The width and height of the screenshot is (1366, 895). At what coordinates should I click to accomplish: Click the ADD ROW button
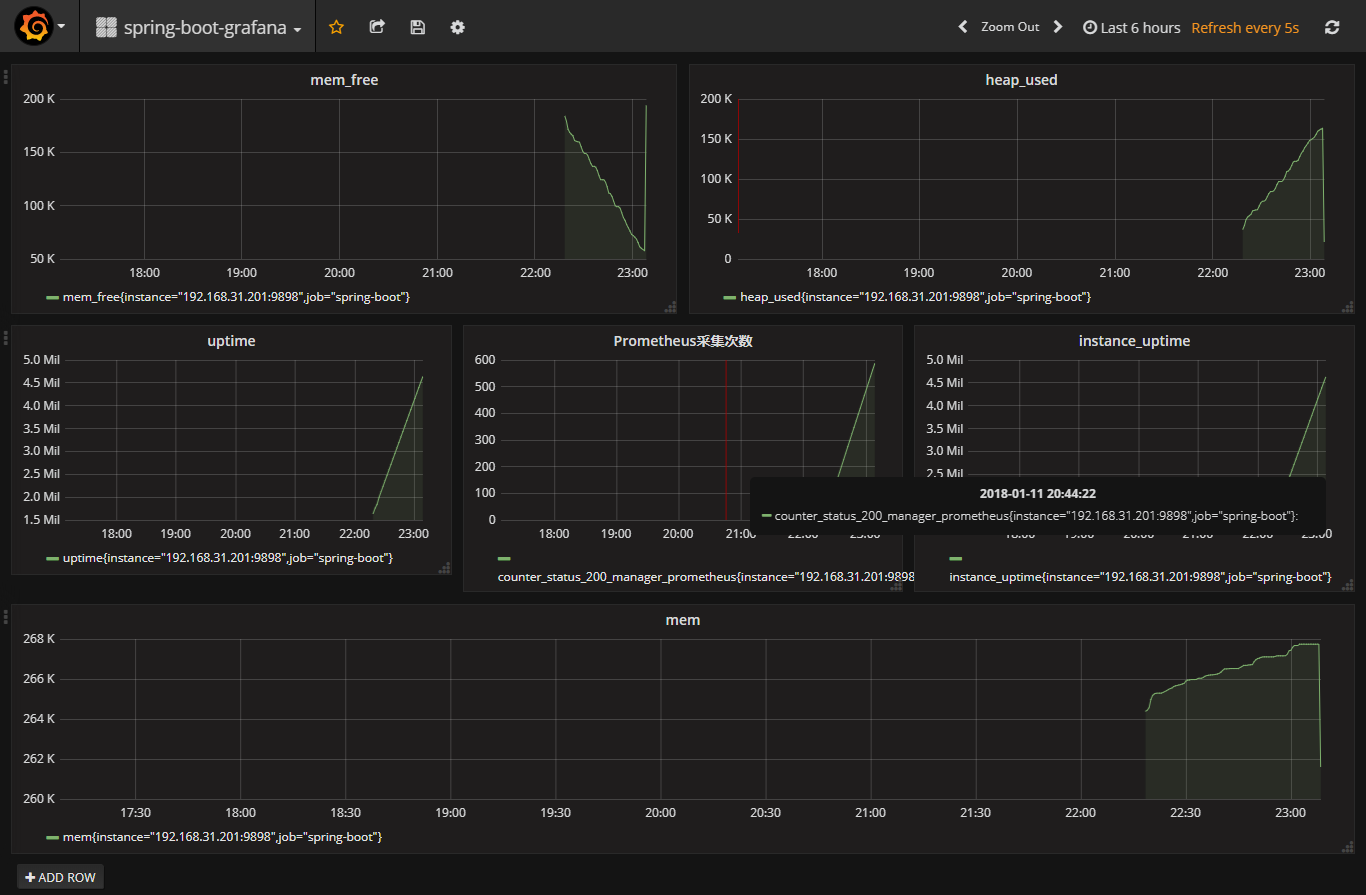[60, 877]
